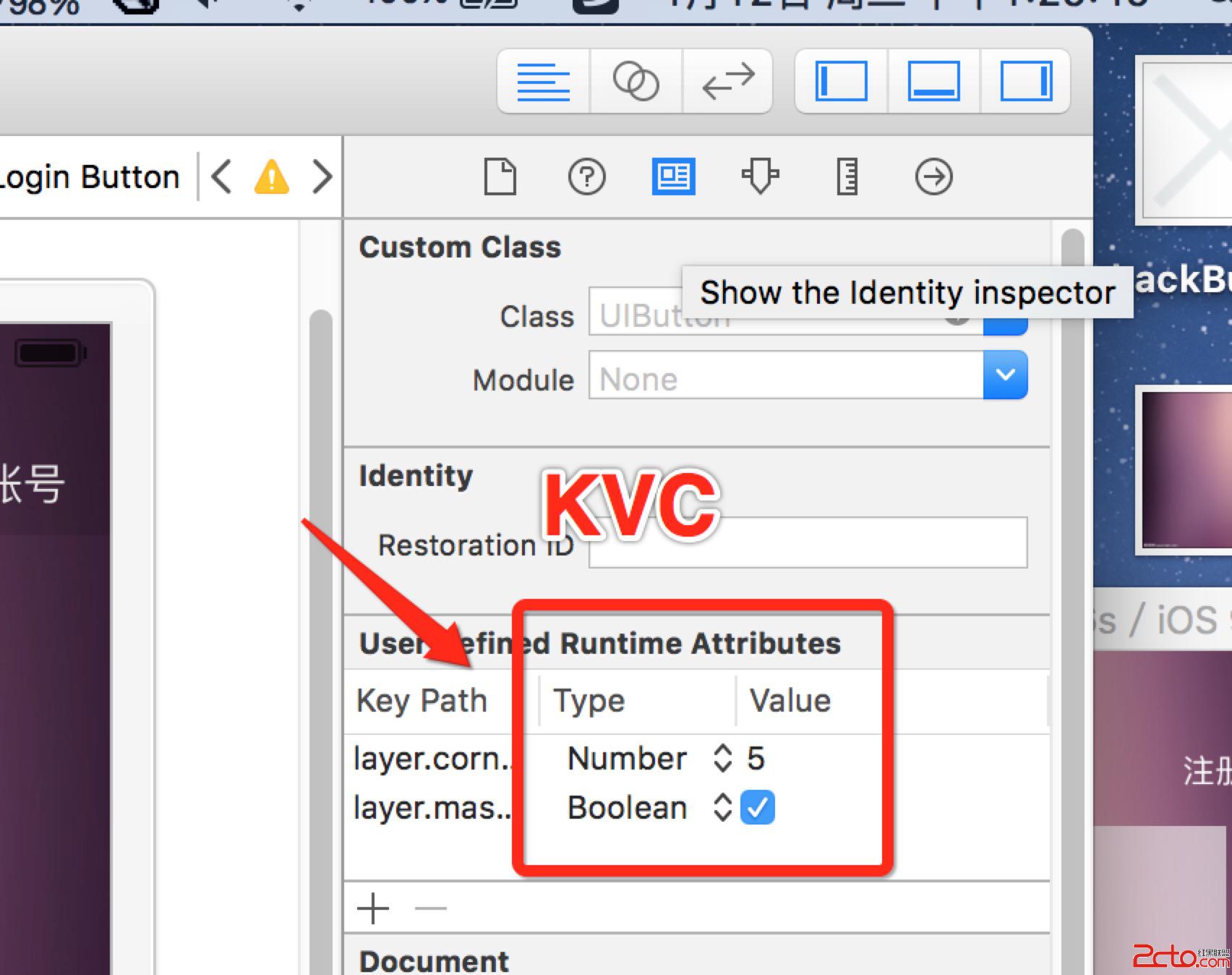Click the inspector vertical scrollbar
This screenshot has width=1232, height=975.
1074,600
